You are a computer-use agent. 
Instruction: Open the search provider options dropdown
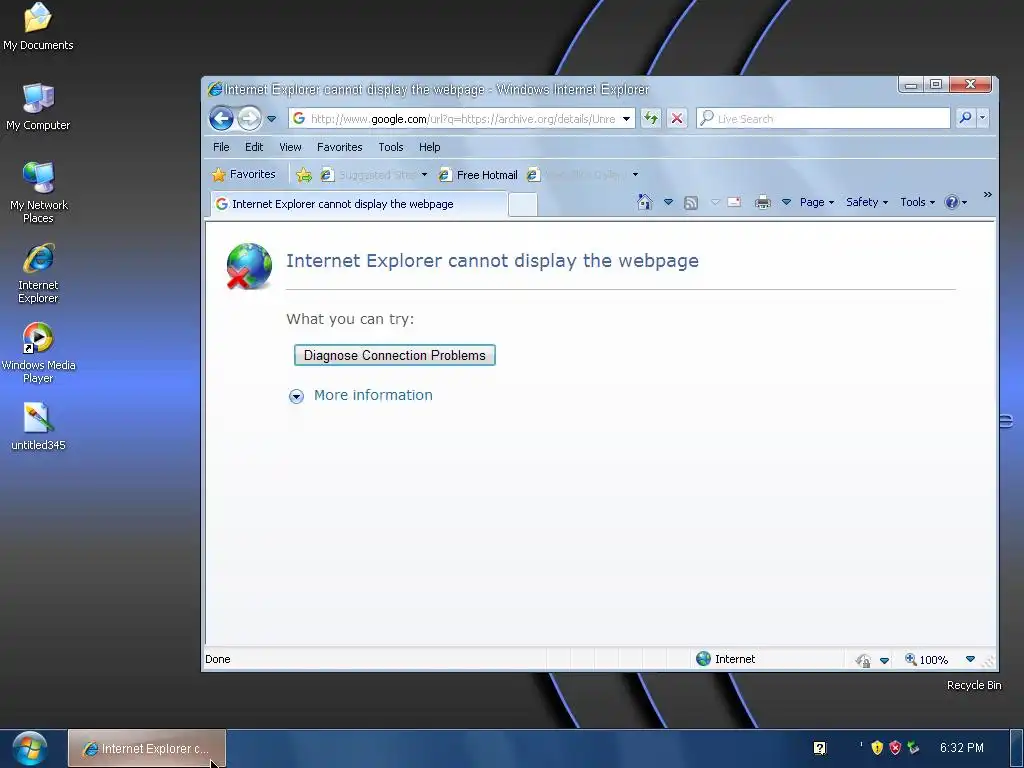pos(982,118)
